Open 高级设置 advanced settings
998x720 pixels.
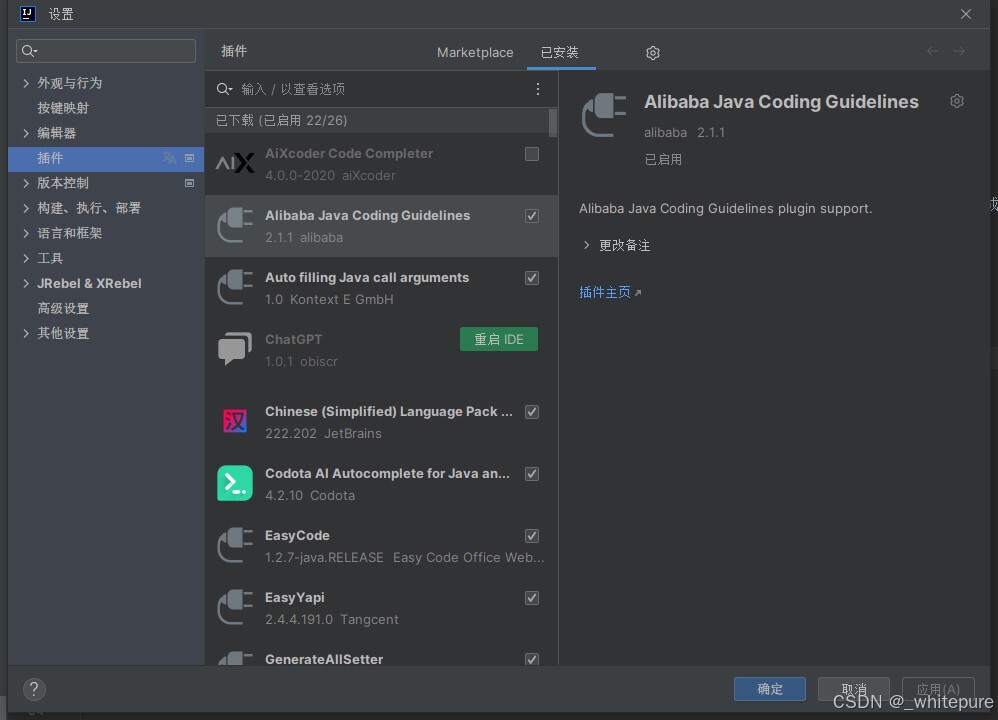(x=63, y=308)
